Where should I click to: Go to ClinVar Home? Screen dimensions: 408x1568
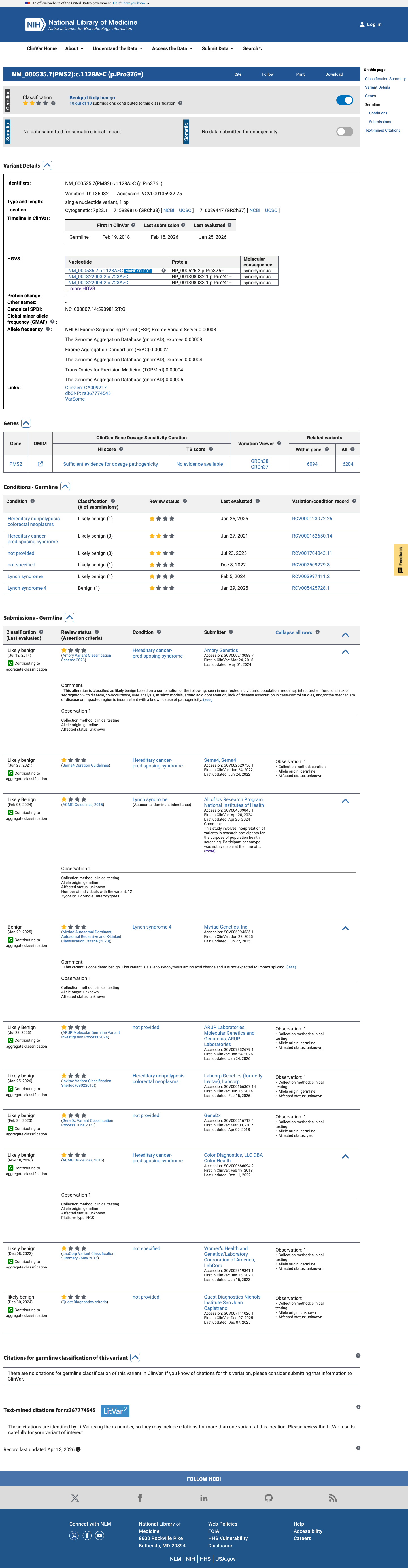pos(41,49)
